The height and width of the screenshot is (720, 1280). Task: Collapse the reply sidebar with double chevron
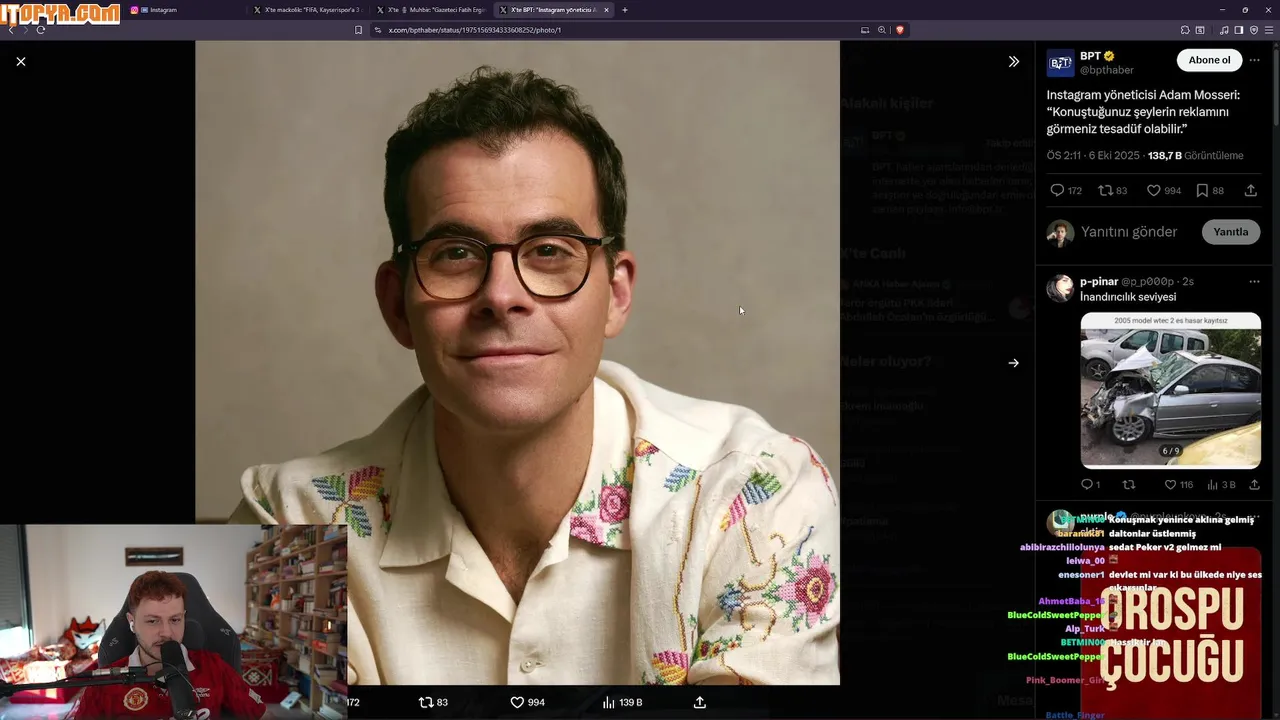[x=1013, y=62]
